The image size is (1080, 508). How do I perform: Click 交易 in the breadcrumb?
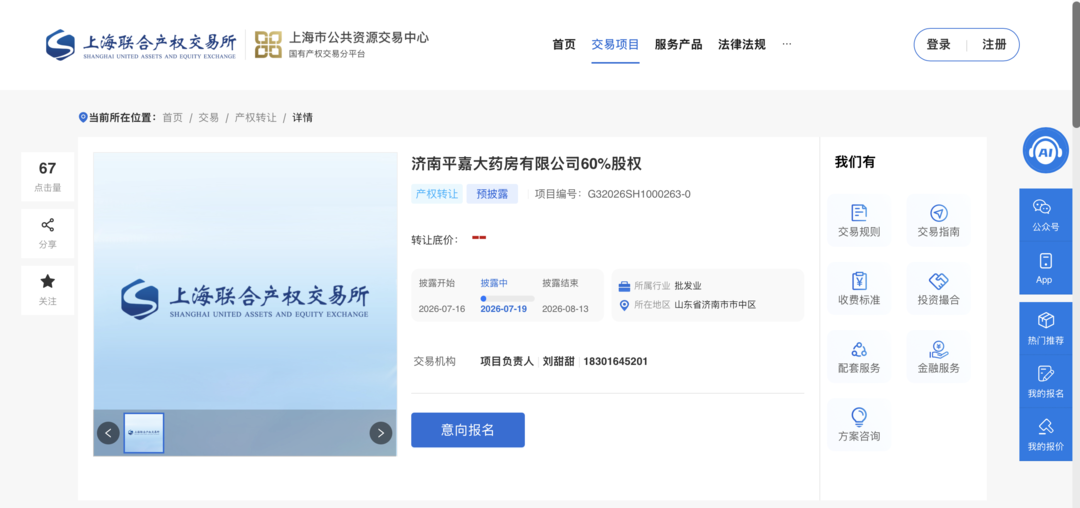click(x=209, y=118)
